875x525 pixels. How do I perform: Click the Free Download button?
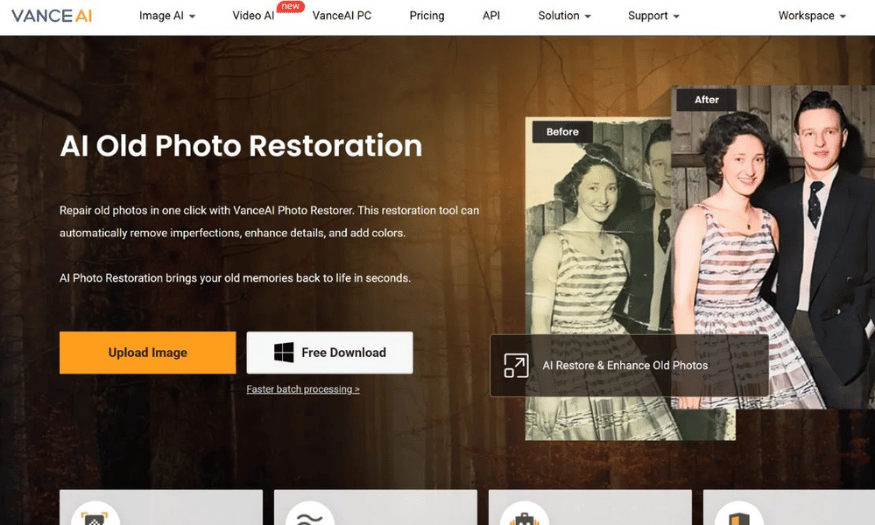[330, 353]
